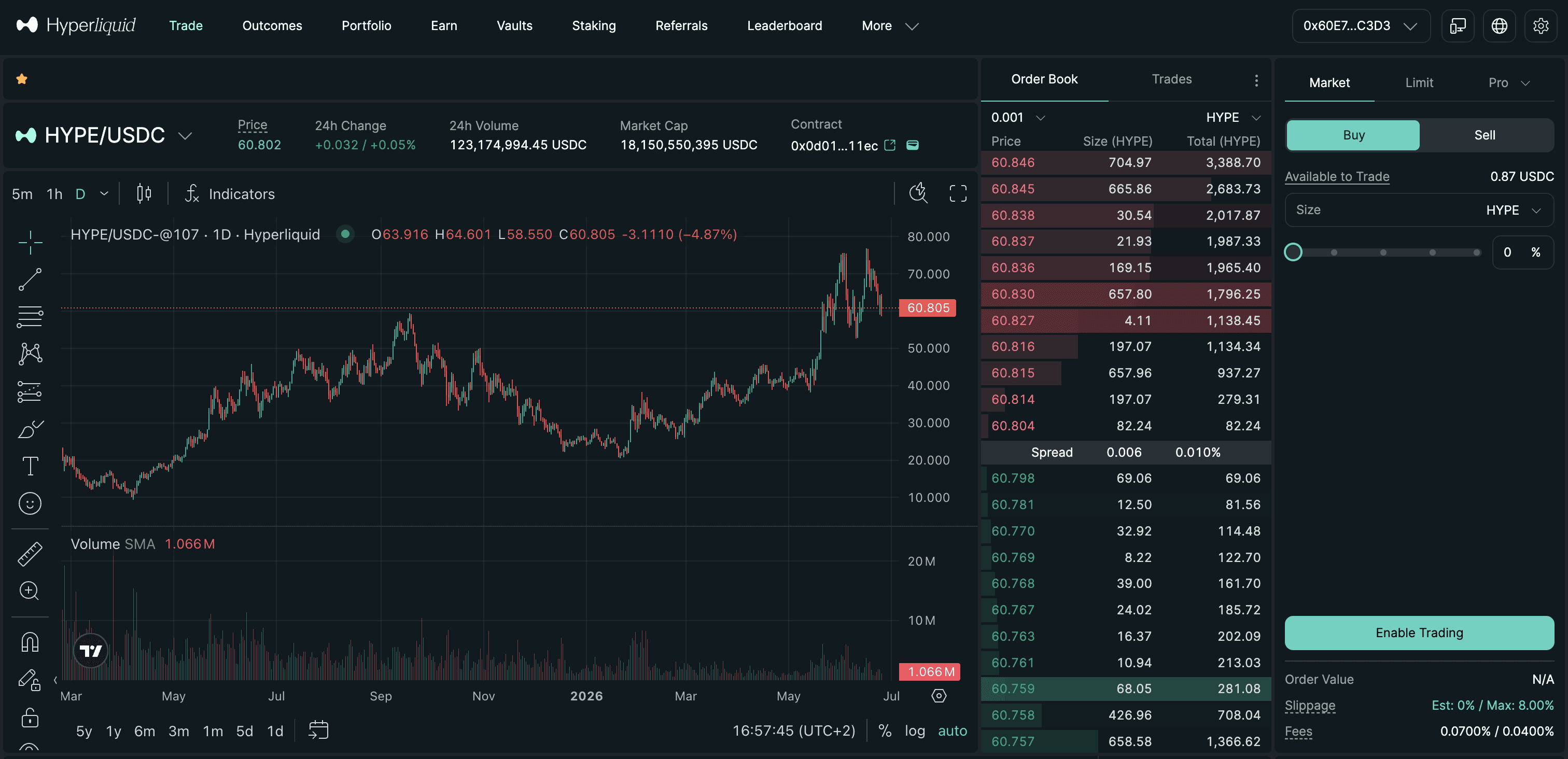Open the settings gear
This screenshot has width=1568, height=759.
pyautogui.click(x=1541, y=25)
